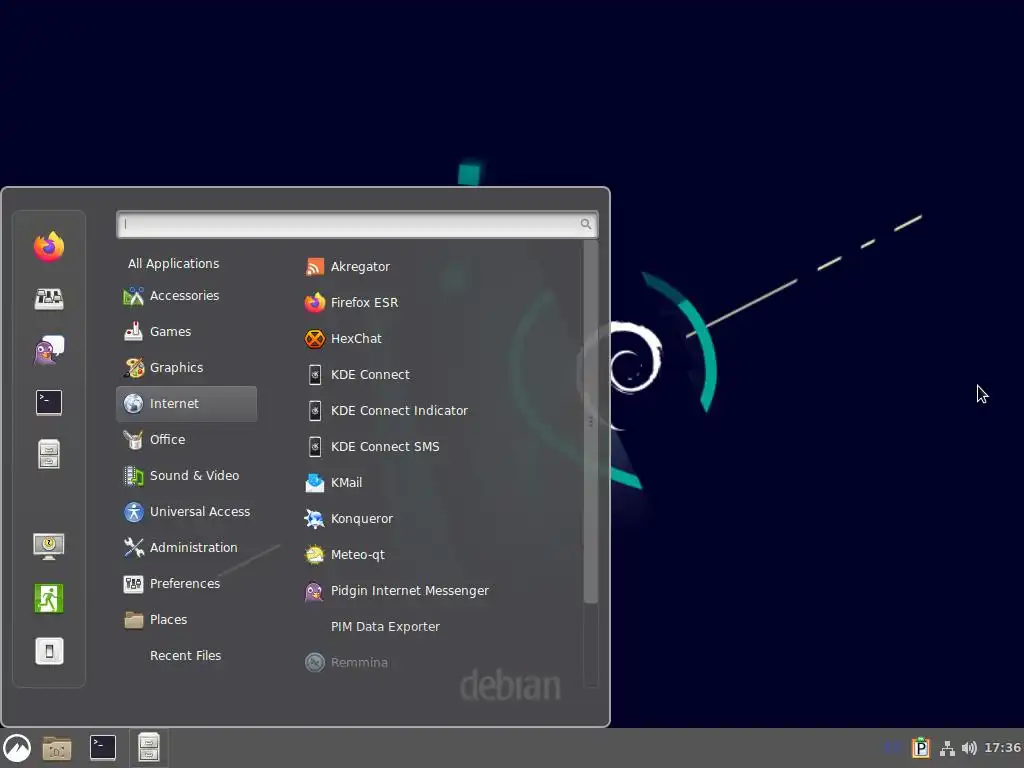Click the Meteo-qt weather icon
1024x768 pixels.
pos(315,554)
